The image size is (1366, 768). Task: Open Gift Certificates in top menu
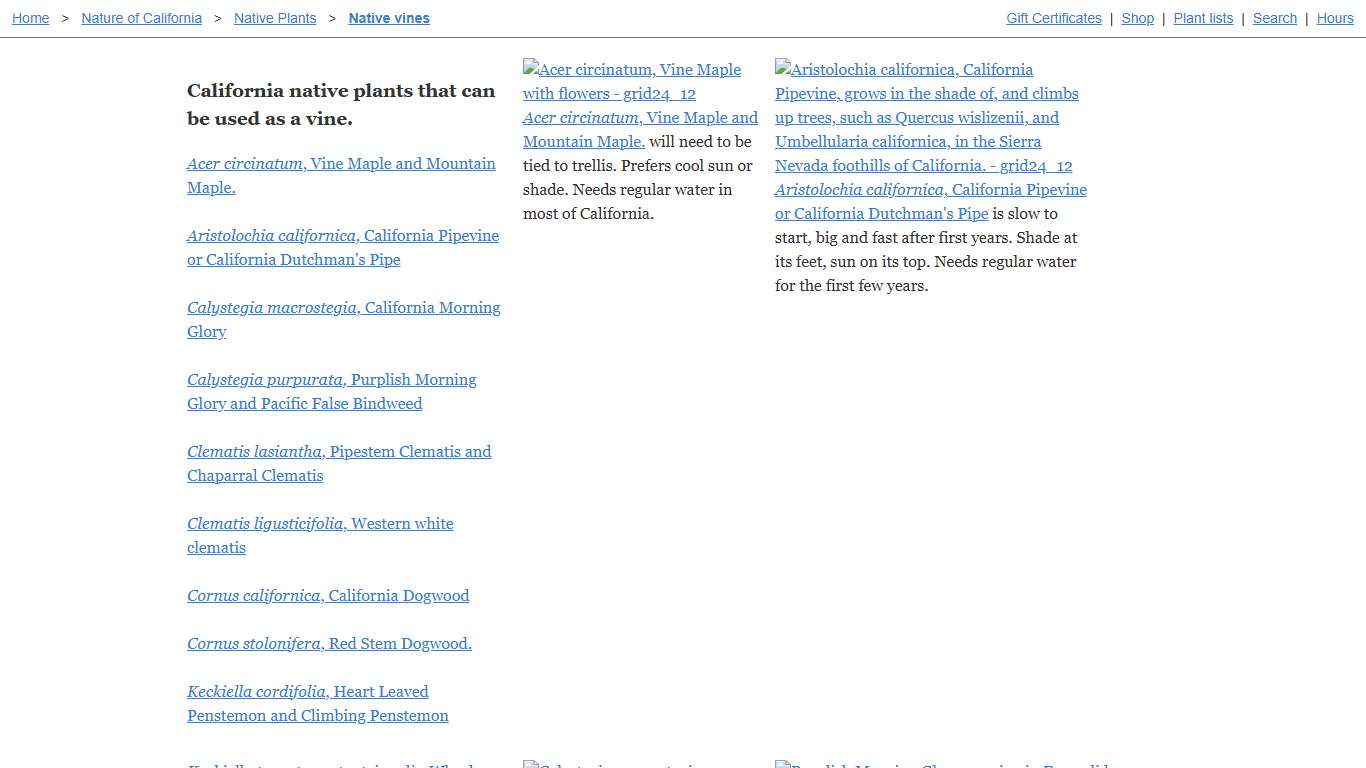pos(1053,18)
